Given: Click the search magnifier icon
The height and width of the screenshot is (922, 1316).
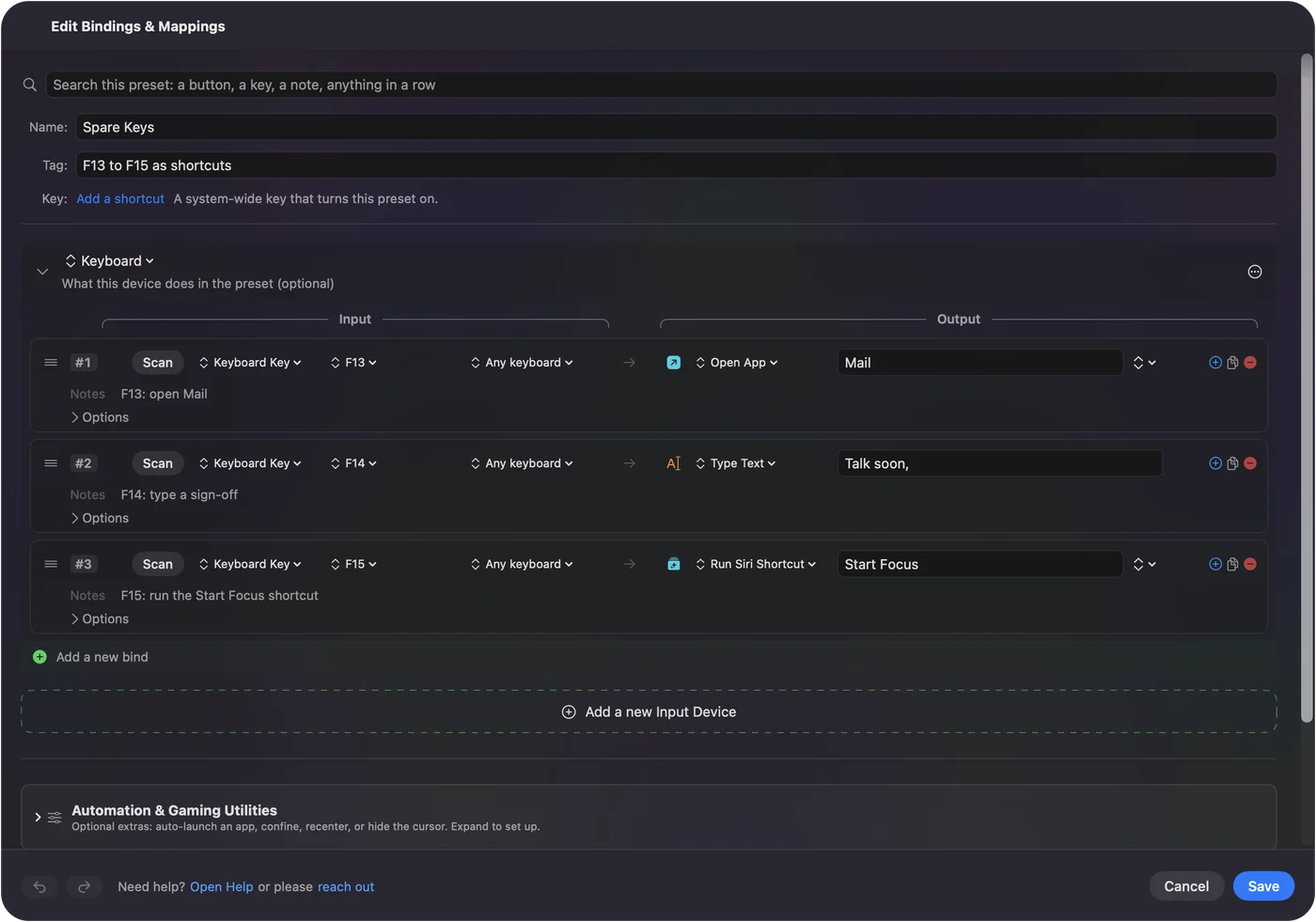Looking at the screenshot, I should point(30,85).
